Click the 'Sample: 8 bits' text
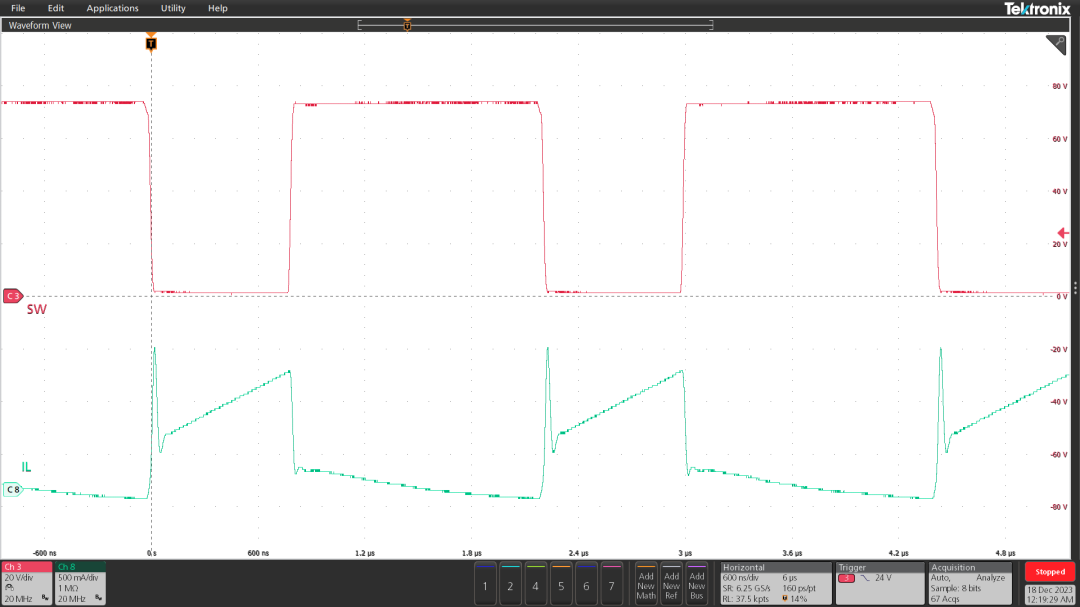The image size is (1080, 607). [956, 588]
